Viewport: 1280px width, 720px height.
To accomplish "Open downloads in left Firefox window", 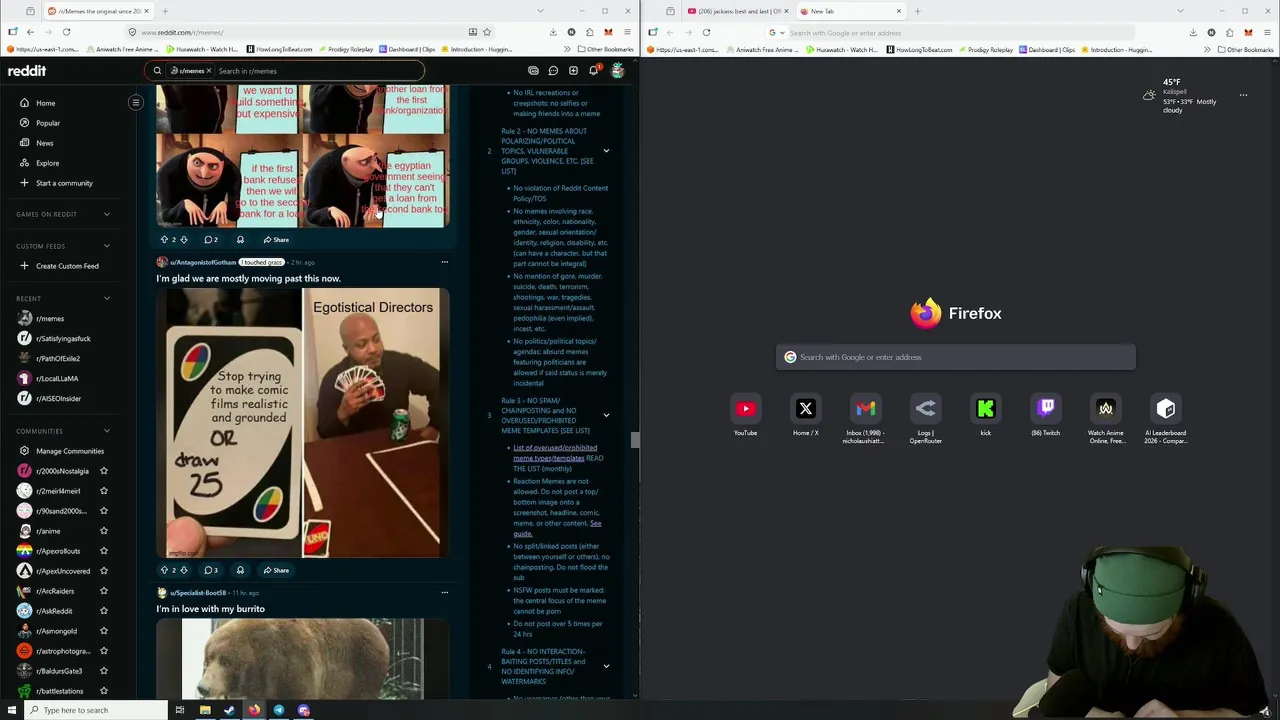I will pyautogui.click(x=553, y=32).
